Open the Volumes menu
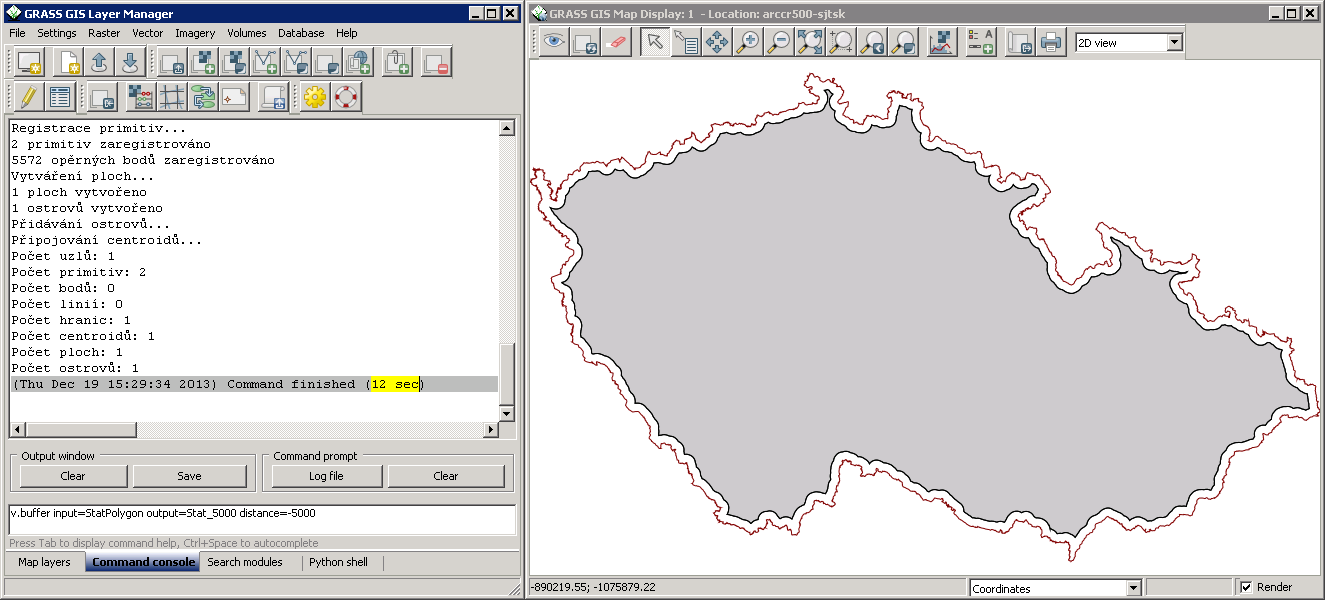The width and height of the screenshot is (1325, 600). click(x=246, y=33)
